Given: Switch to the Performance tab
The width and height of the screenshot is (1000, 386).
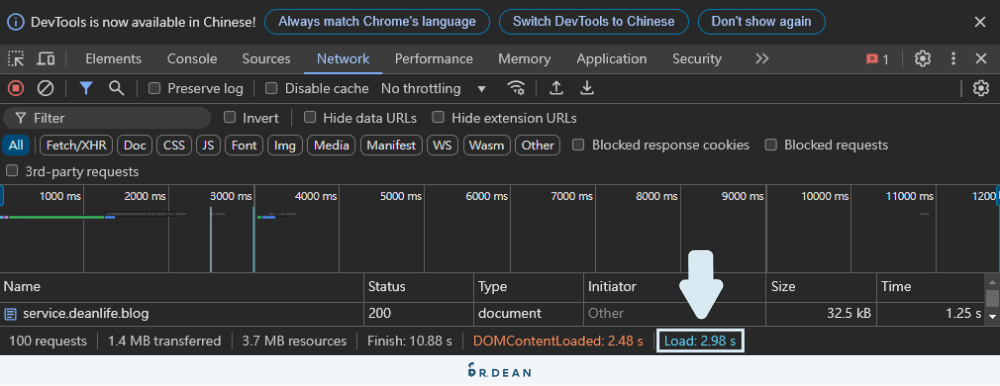Looking at the screenshot, I should click(x=434, y=59).
